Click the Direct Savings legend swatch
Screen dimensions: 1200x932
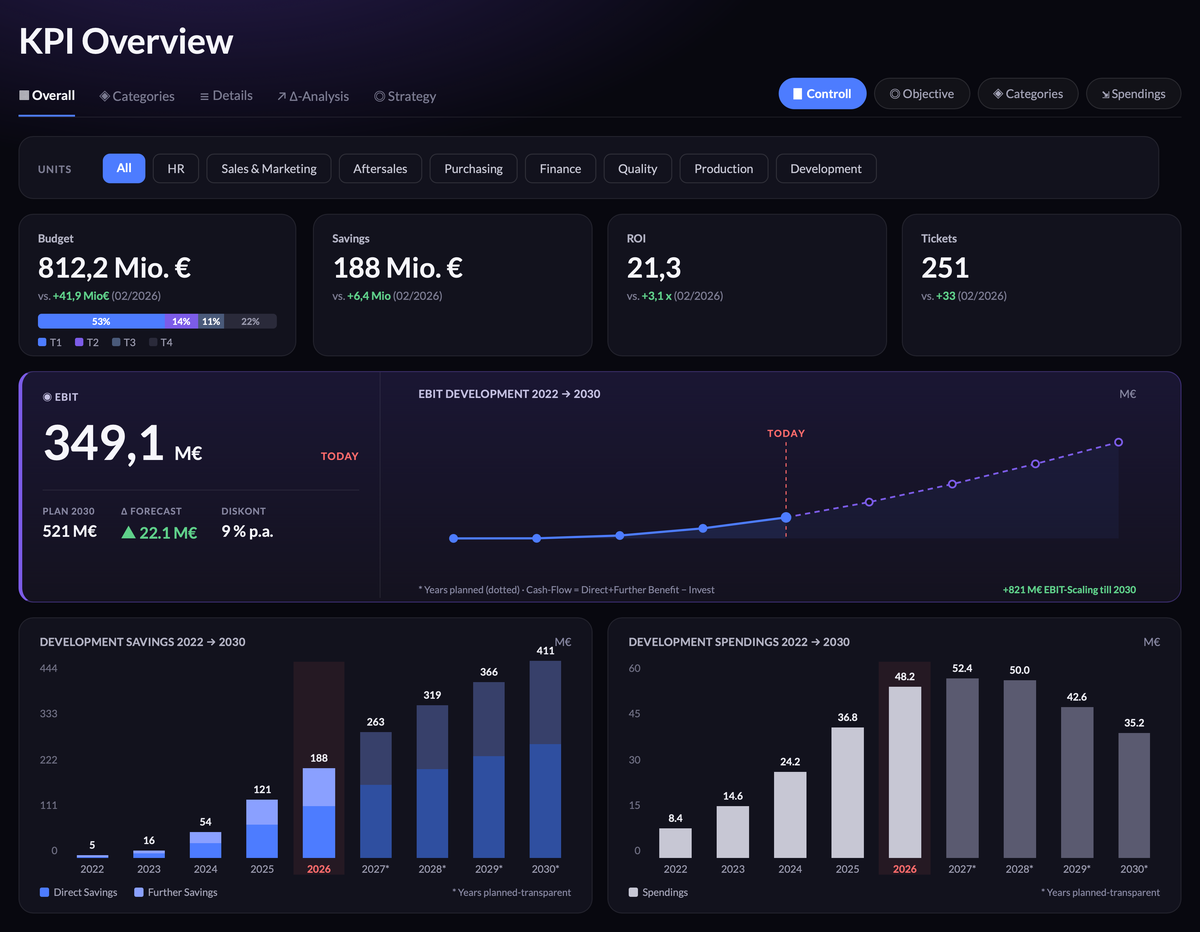pos(45,892)
